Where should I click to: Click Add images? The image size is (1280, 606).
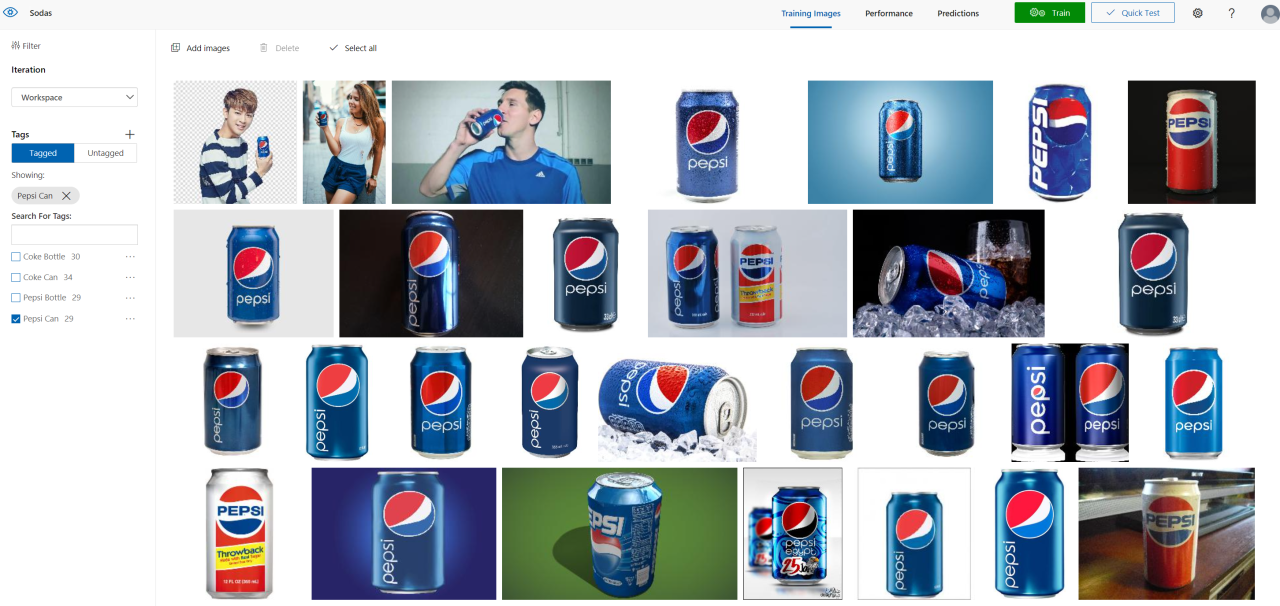[x=200, y=48]
